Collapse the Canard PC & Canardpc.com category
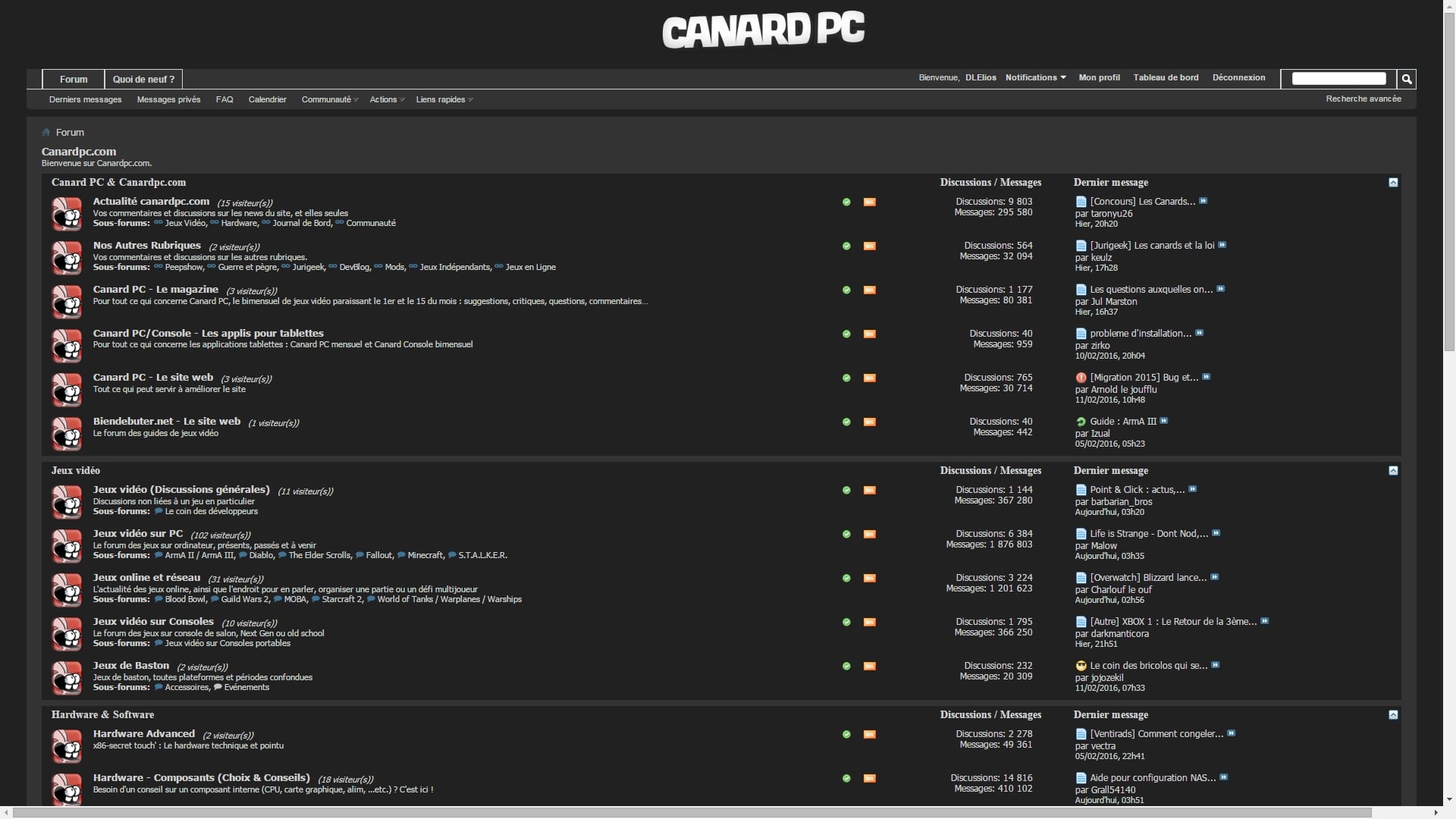Screen dimensions: 1456x819 point(1393,183)
